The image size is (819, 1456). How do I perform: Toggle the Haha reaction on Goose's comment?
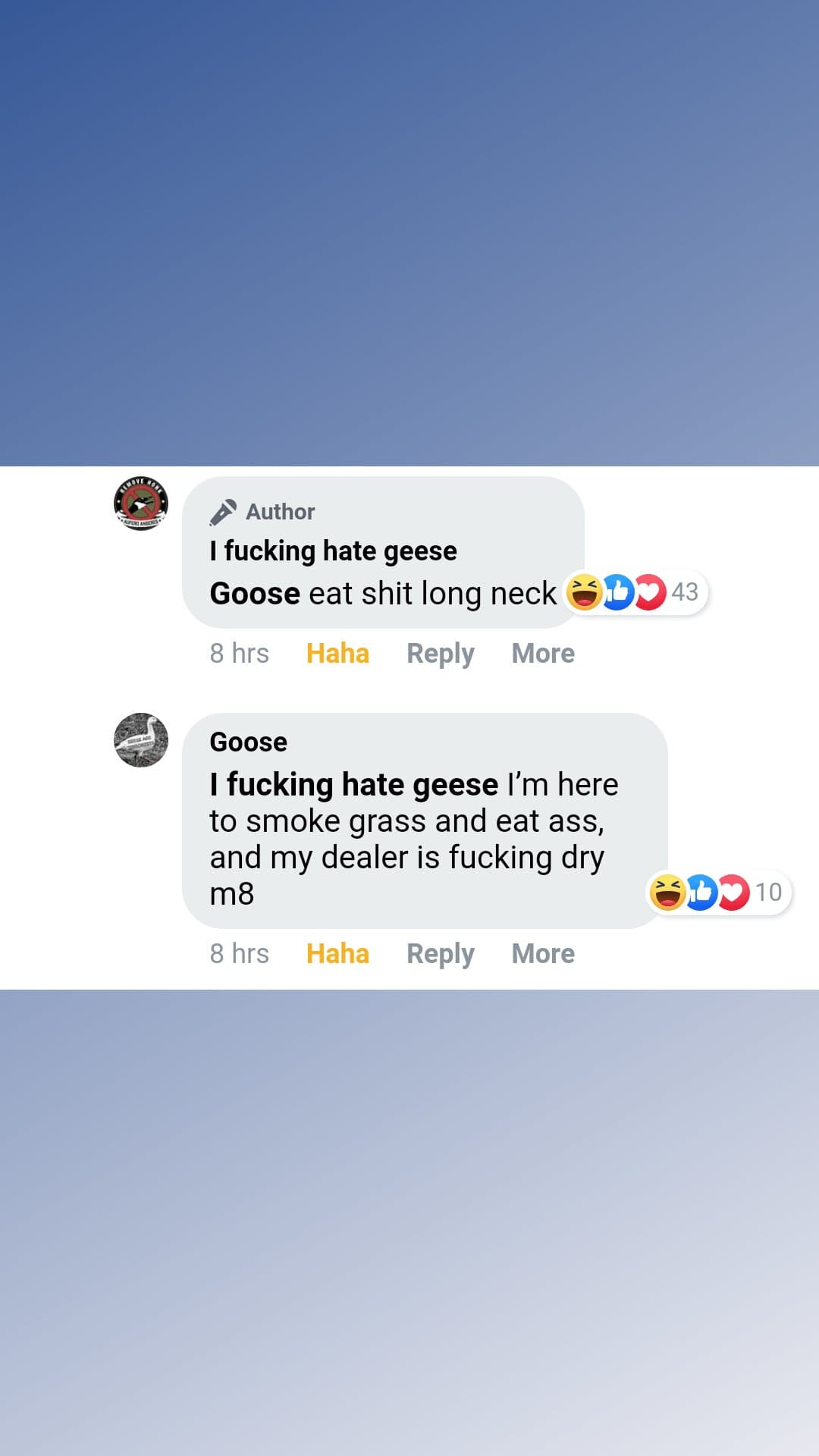(337, 954)
